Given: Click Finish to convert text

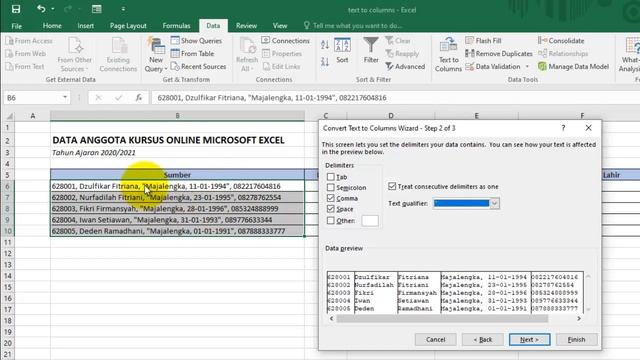Looking at the screenshot, I should [x=576, y=339].
